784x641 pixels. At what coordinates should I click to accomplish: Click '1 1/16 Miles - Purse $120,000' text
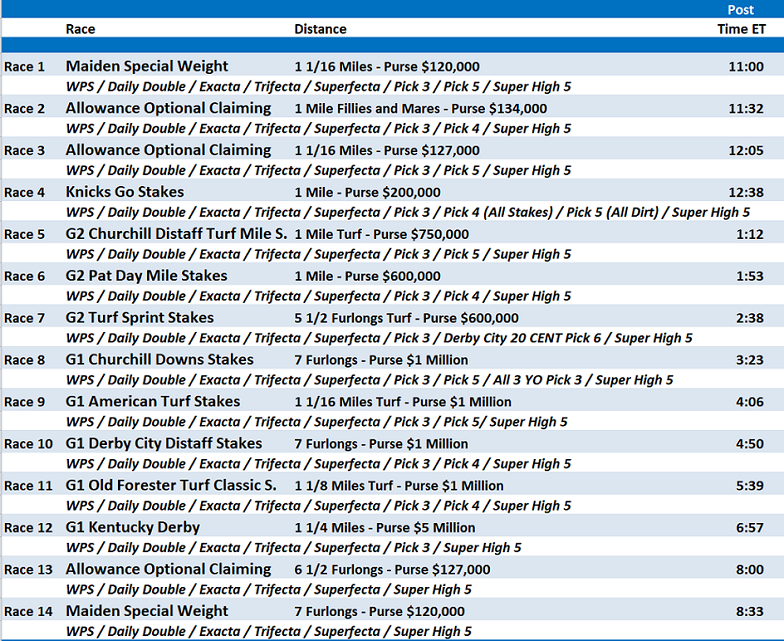pos(386,66)
